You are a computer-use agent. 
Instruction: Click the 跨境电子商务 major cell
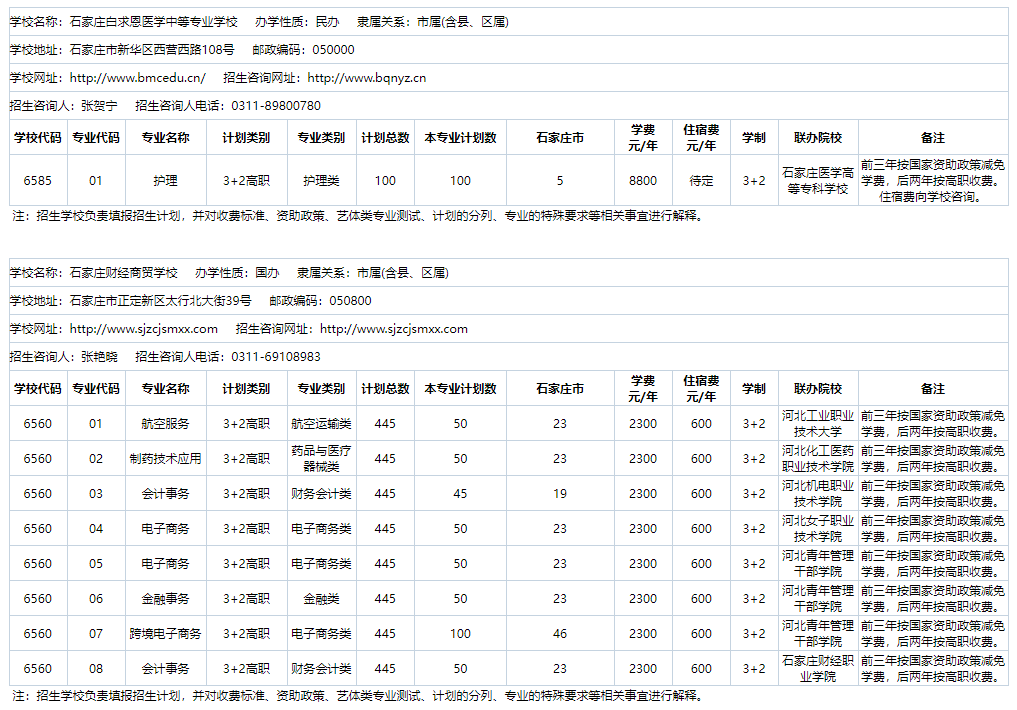(165, 634)
